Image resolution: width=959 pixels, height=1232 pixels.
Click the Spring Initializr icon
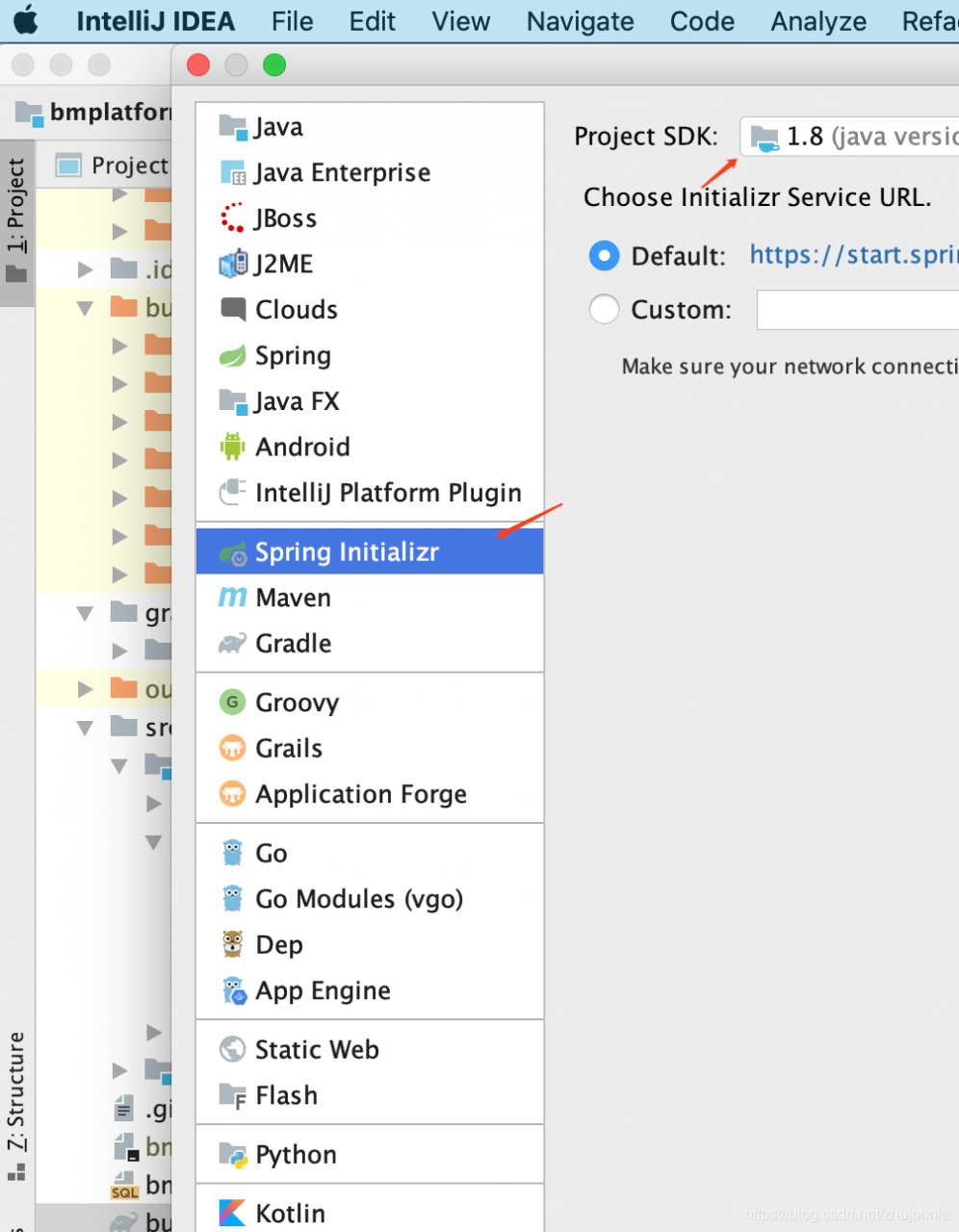[x=233, y=552]
